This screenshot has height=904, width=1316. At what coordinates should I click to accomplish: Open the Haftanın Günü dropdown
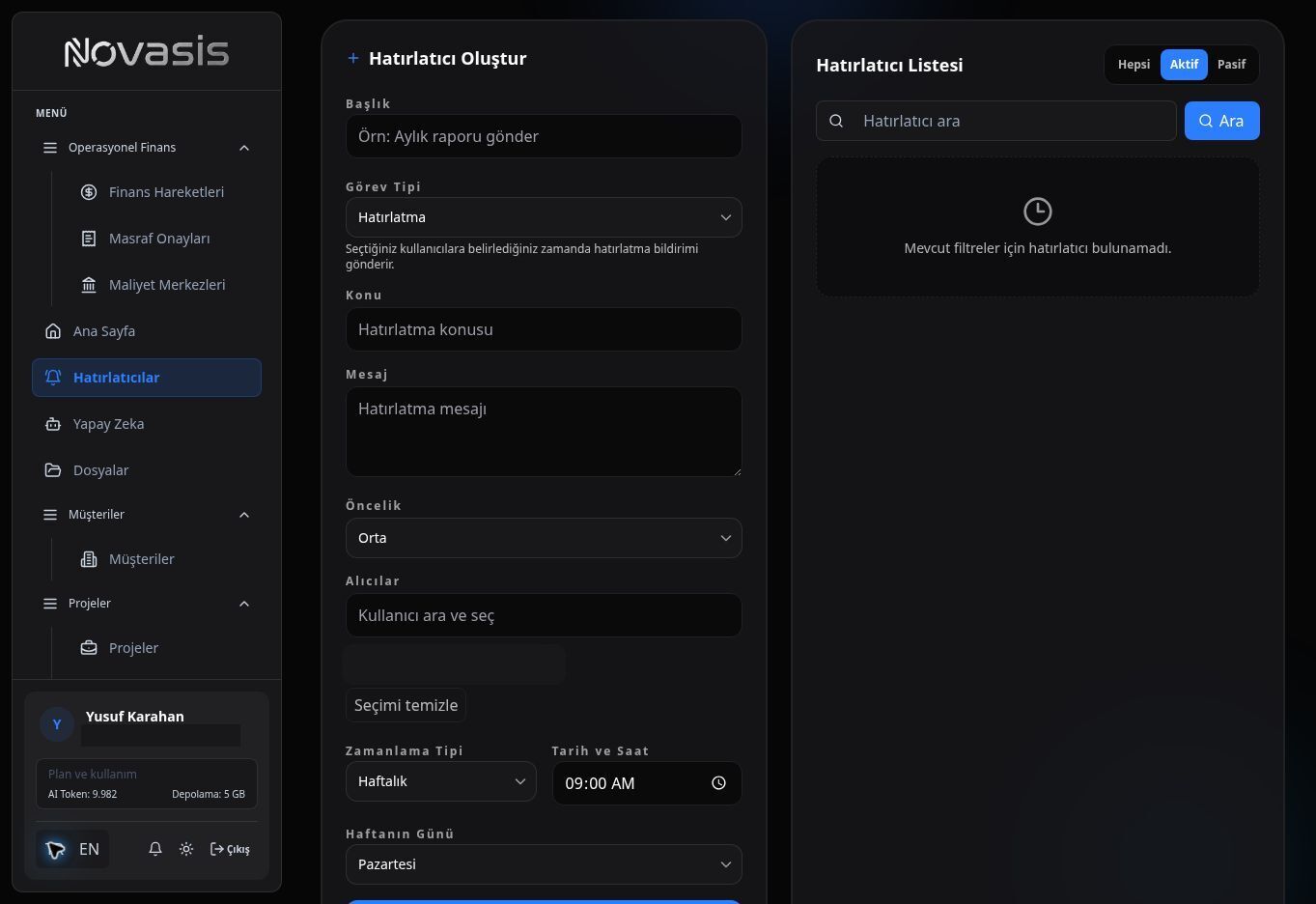[x=544, y=864]
